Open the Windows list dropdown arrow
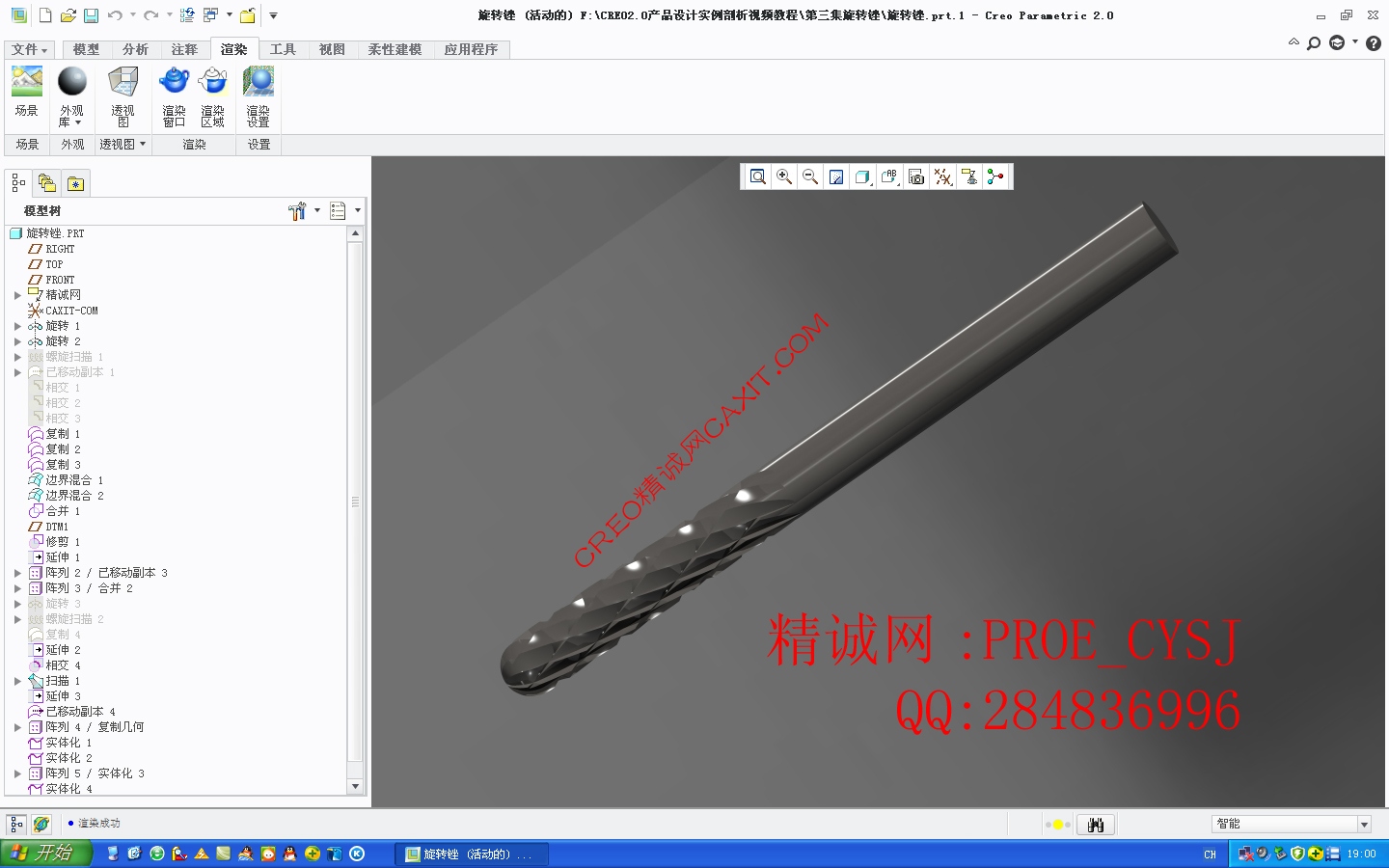The image size is (1389, 868). click(230, 15)
